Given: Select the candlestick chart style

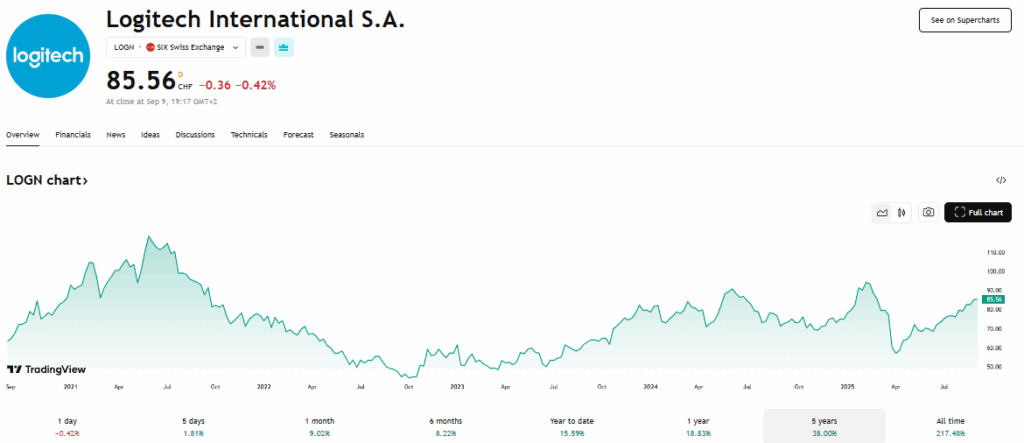Looking at the screenshot, I should pyautogui.click(x=902, y=212).
